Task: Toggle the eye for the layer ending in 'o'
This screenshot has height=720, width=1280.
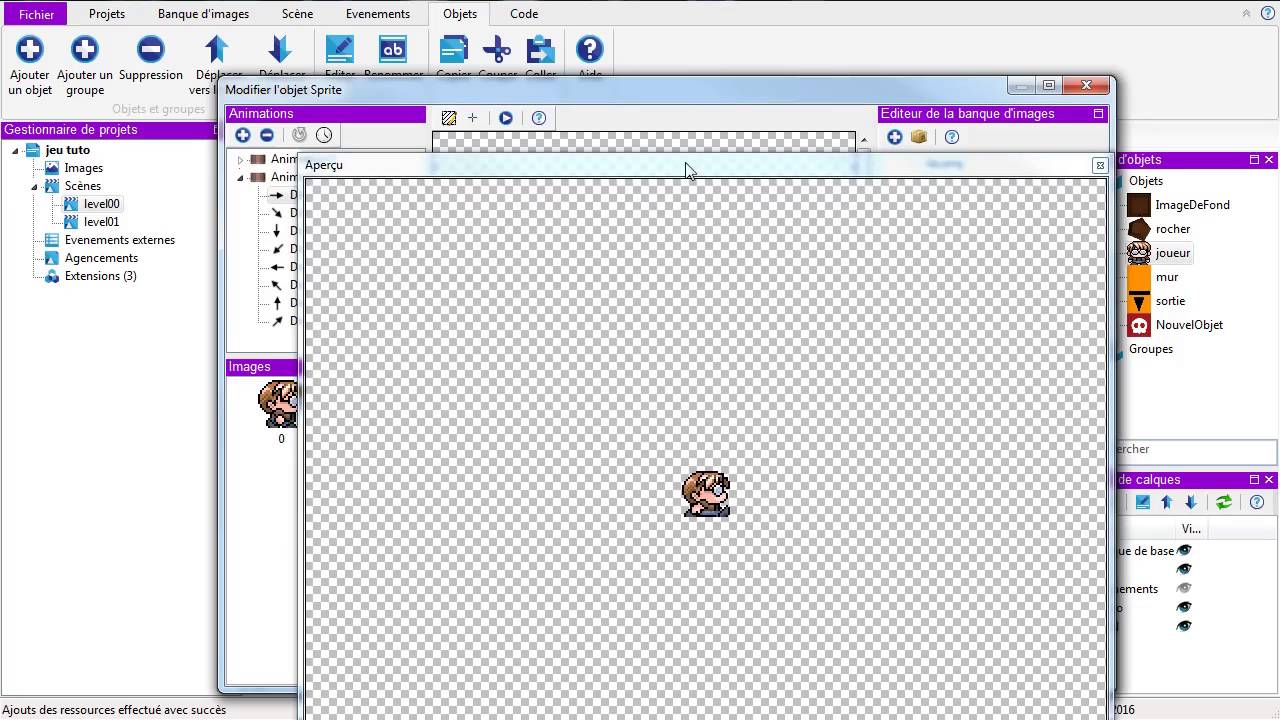Action: tap(1185, 607)
